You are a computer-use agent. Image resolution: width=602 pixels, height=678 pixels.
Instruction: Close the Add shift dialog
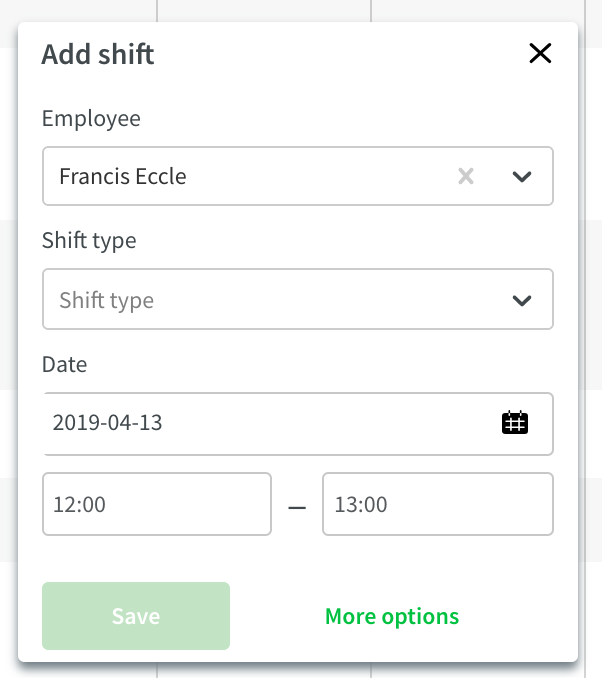click(540, 53)
